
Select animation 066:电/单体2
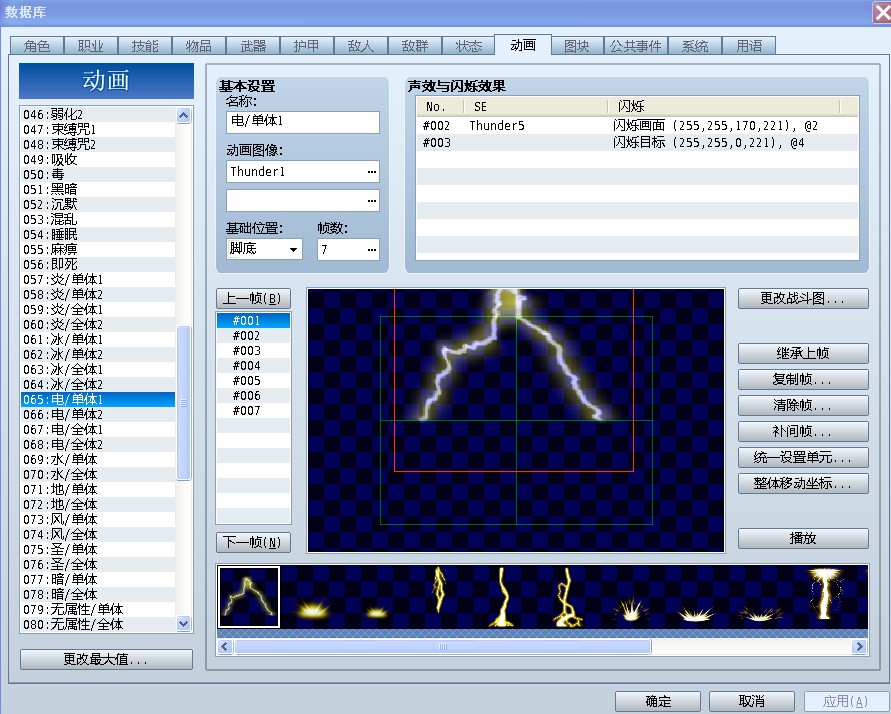coord(98,415)
